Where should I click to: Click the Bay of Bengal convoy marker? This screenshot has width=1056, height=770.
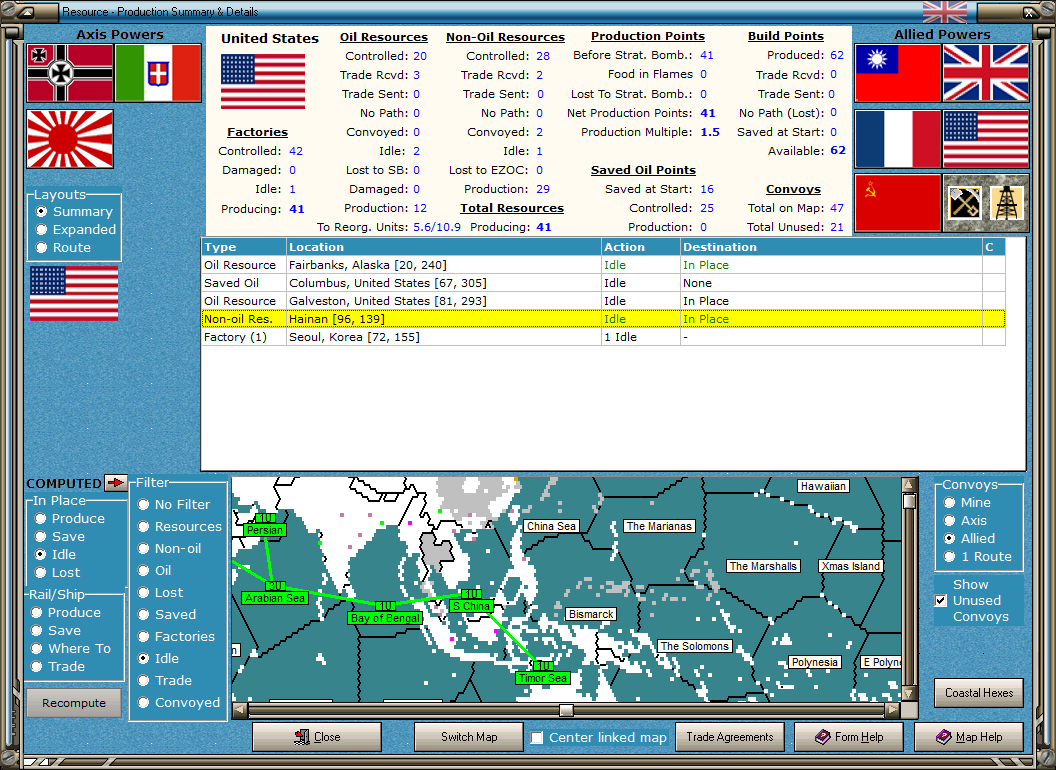click(x=385, y=618)
